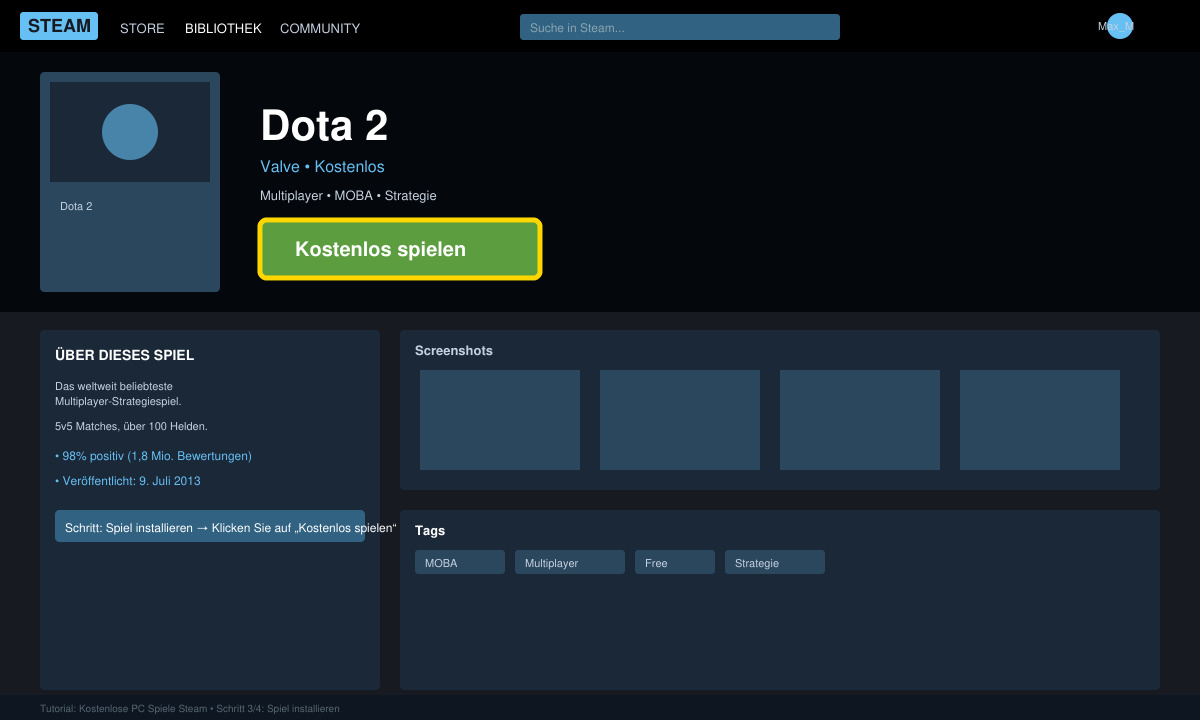This screenshot has height=720, width=1200.
Task: Open the second screenshot thumbnail
Action: pyautogui.click(x=680, y=420)
